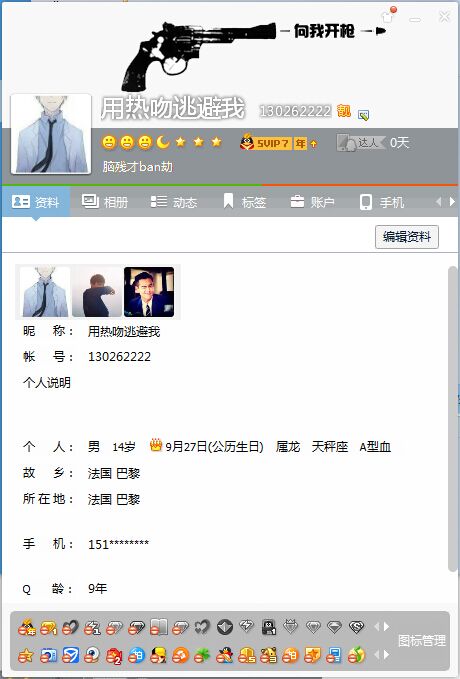Click the blue camera photo icon
Image resolution: width=460 pixels, height=679 pixels.
click(48, 656)
